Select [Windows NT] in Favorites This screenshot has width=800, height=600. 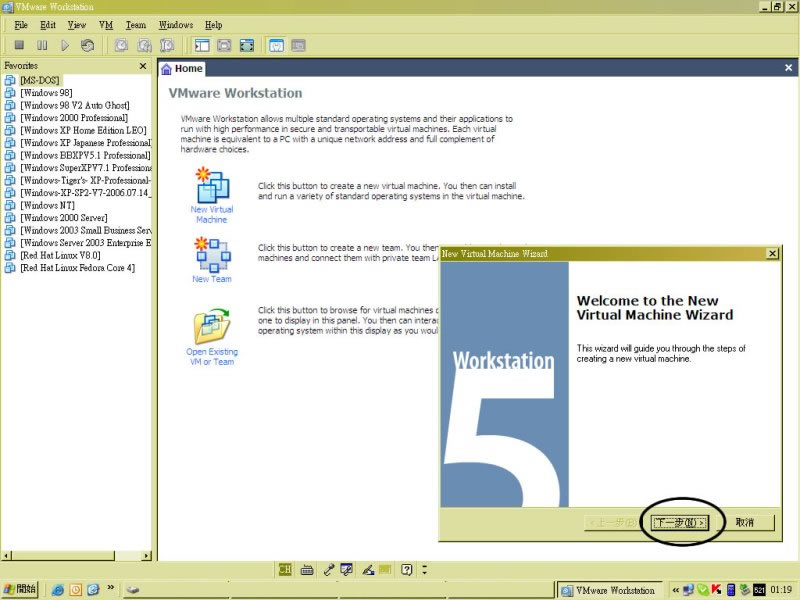[47, 205]
